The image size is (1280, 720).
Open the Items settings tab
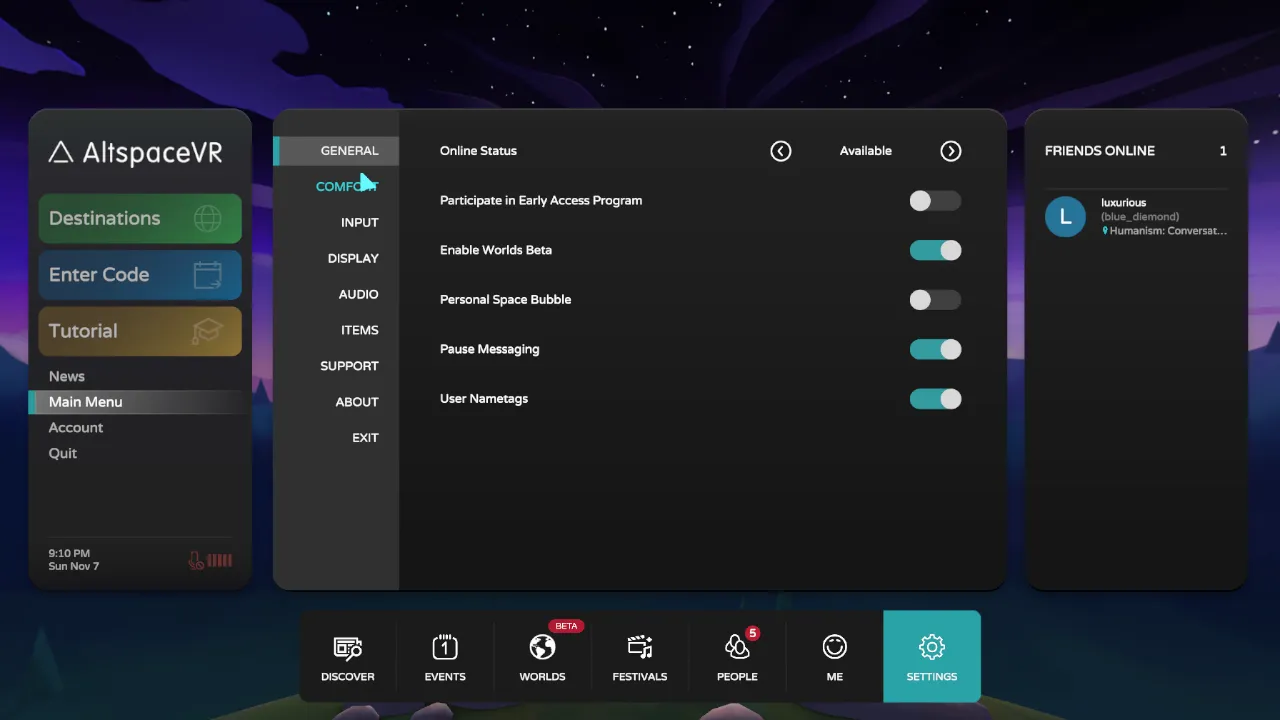pyautogui.click(x=360, y=330)
